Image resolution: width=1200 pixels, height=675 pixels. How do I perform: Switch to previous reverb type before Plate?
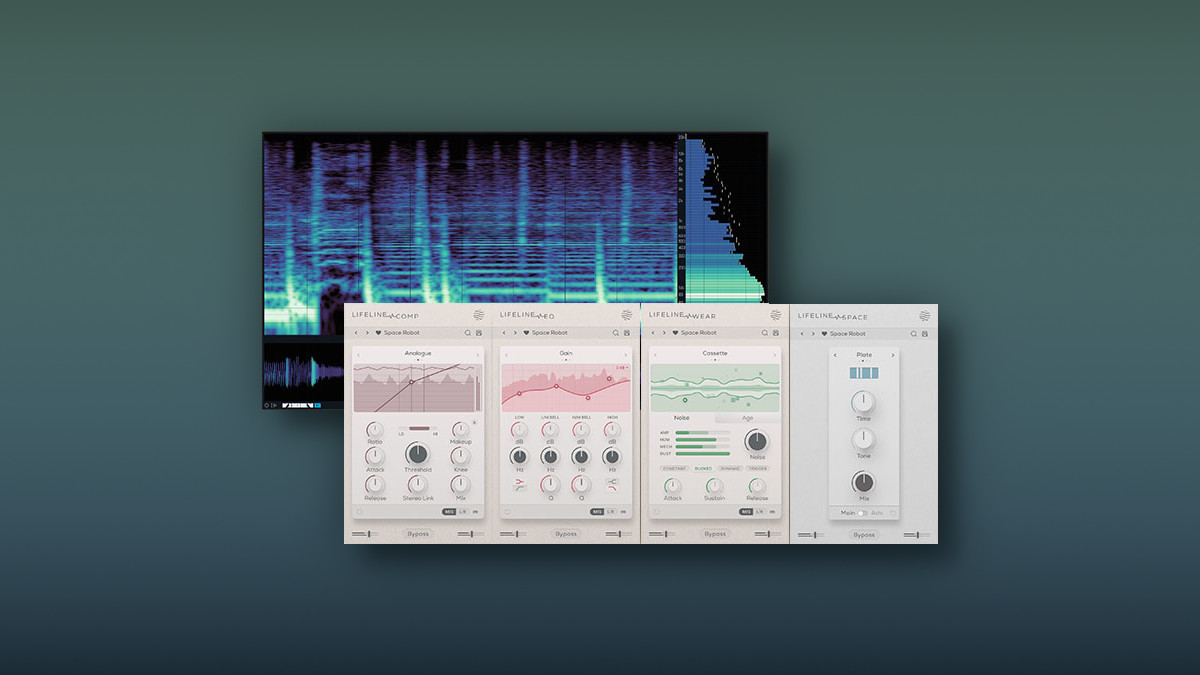835,354
